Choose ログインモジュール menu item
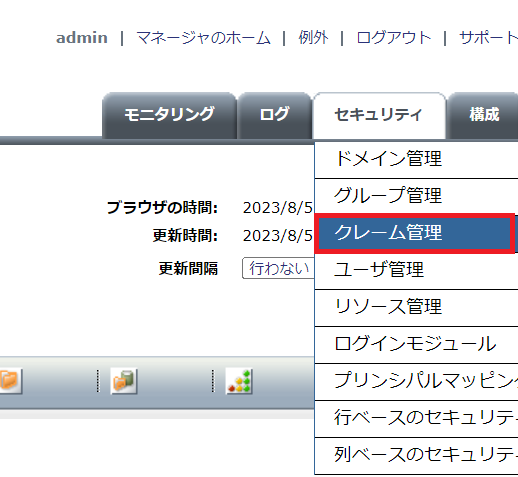The image size is (518, 477). click(x=416, y=344)
